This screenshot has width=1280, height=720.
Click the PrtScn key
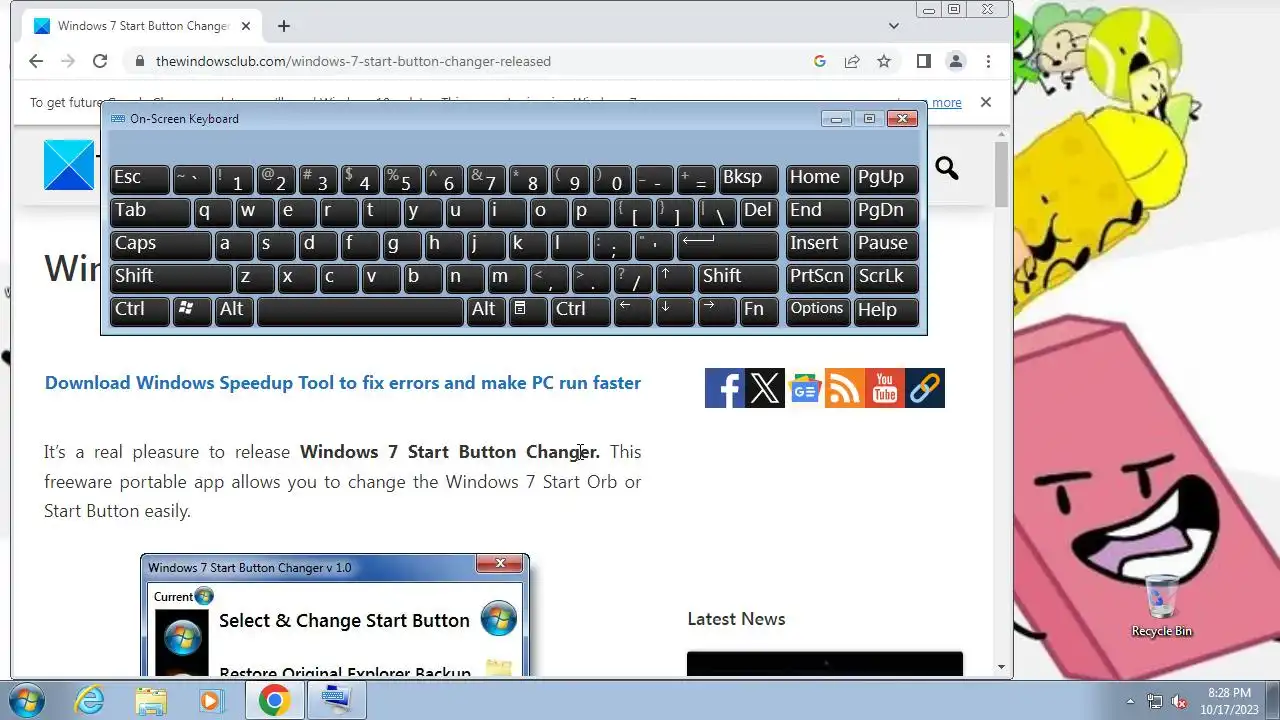tap(818, 278)
